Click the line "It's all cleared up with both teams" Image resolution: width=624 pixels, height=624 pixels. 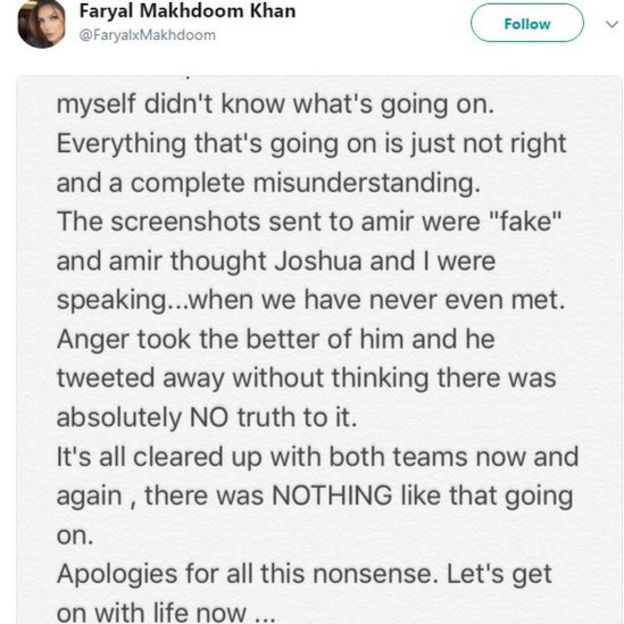tap(317, 457)
